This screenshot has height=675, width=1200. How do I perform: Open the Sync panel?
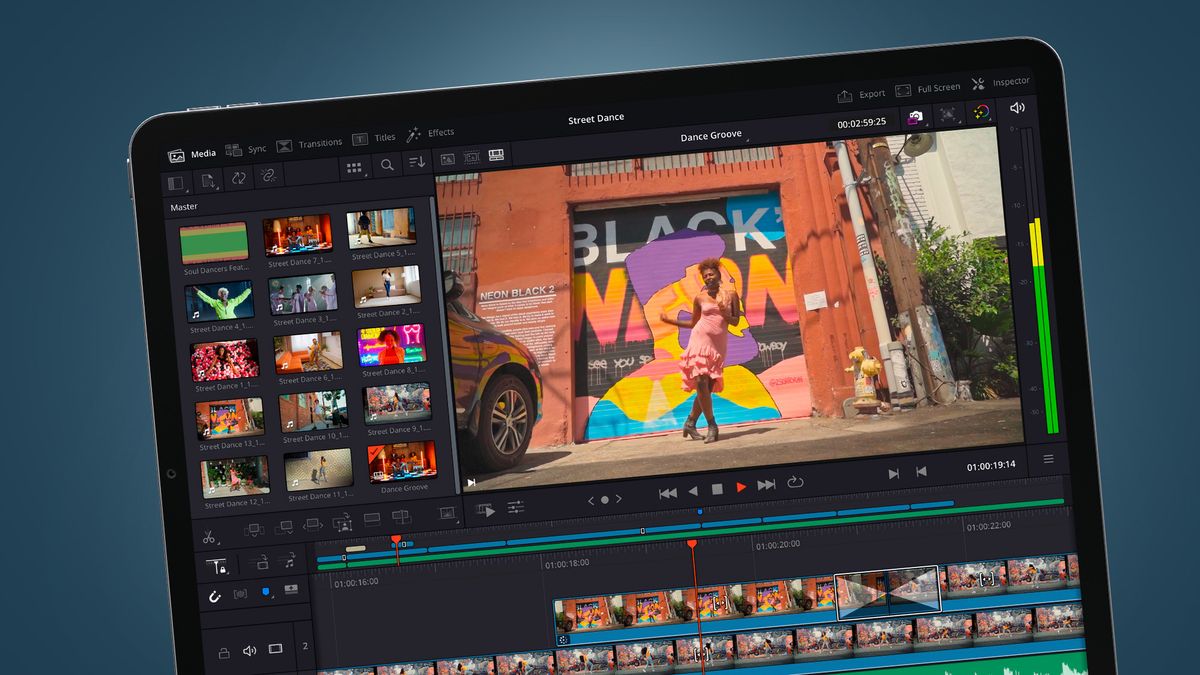pyautogui.click(x=258, y=148)
